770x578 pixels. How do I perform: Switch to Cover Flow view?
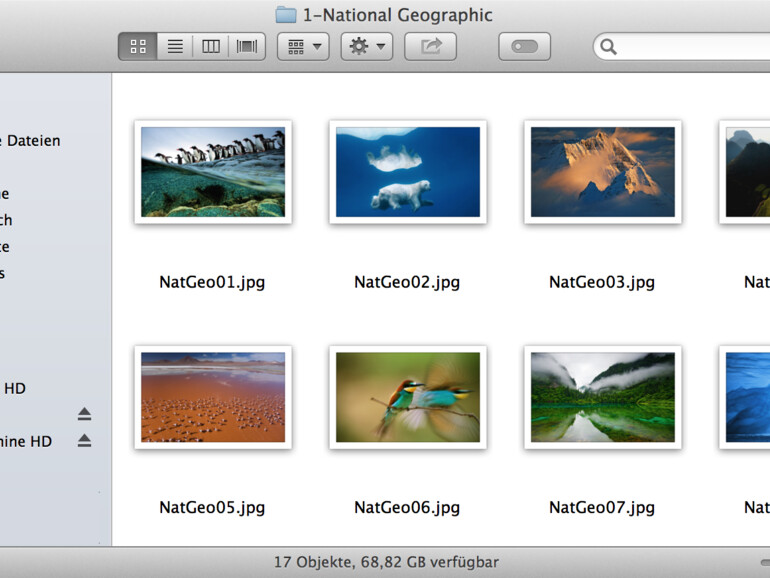[x=247, y=47]
